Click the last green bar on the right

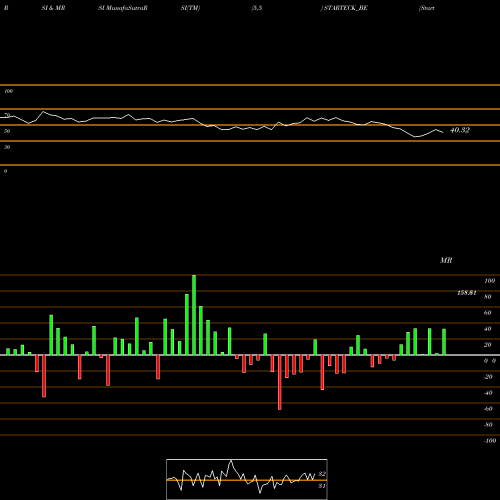[444, 342]
